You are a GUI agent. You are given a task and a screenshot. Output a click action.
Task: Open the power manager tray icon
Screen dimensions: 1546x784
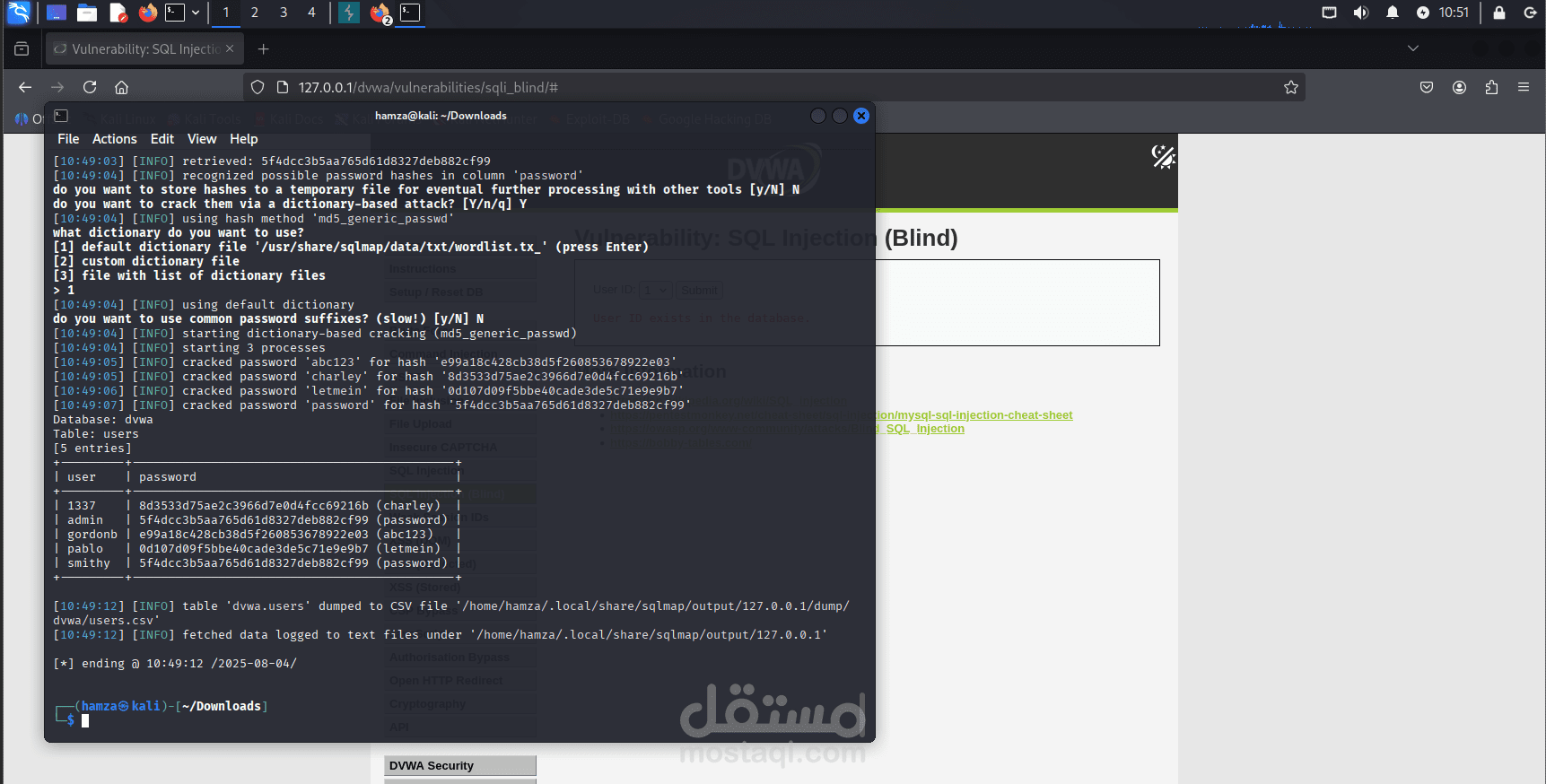pyautogui.click(x=1423, y=13)
